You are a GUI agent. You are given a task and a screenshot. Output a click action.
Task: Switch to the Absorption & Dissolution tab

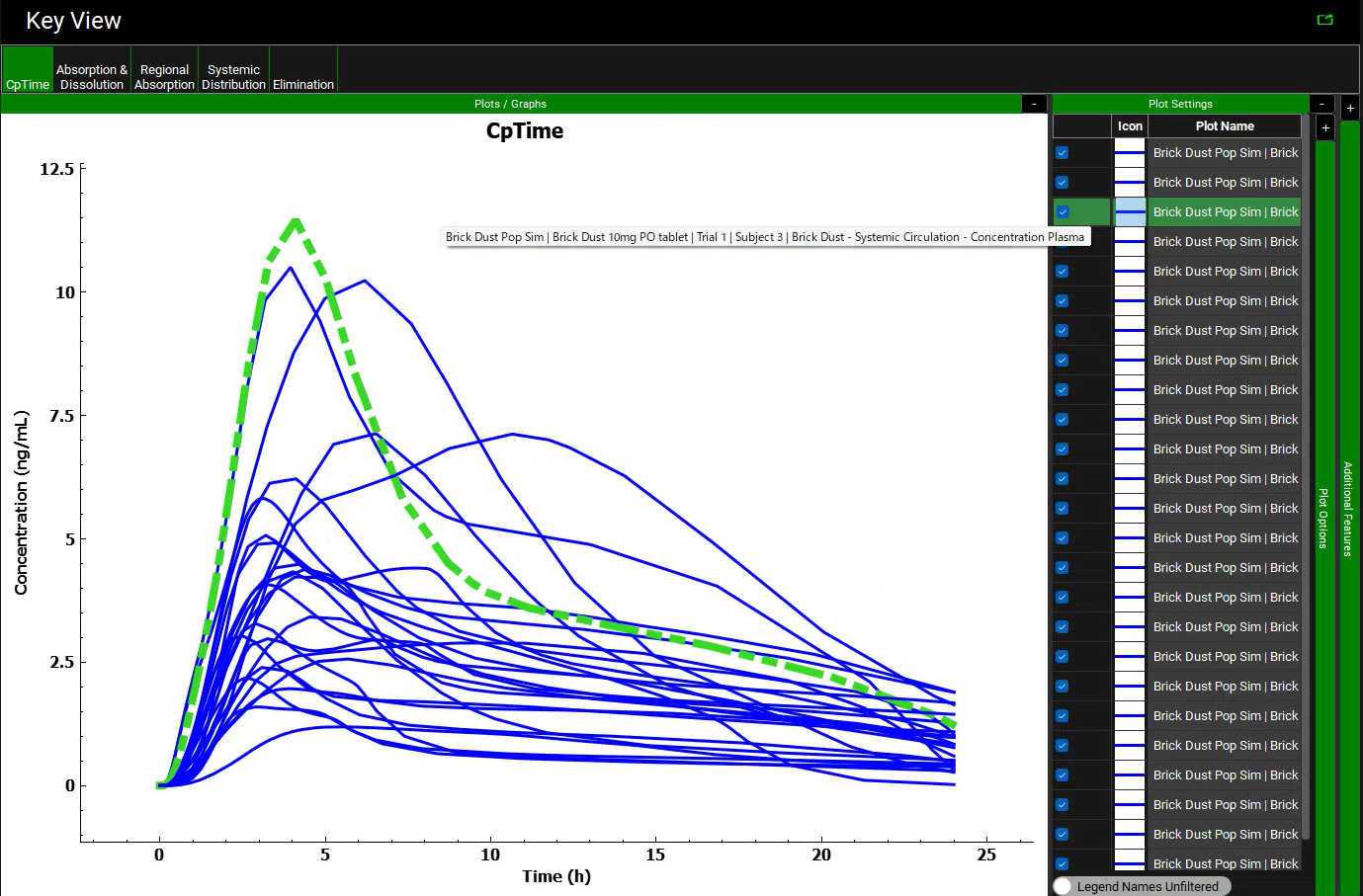tap(91, 77)
